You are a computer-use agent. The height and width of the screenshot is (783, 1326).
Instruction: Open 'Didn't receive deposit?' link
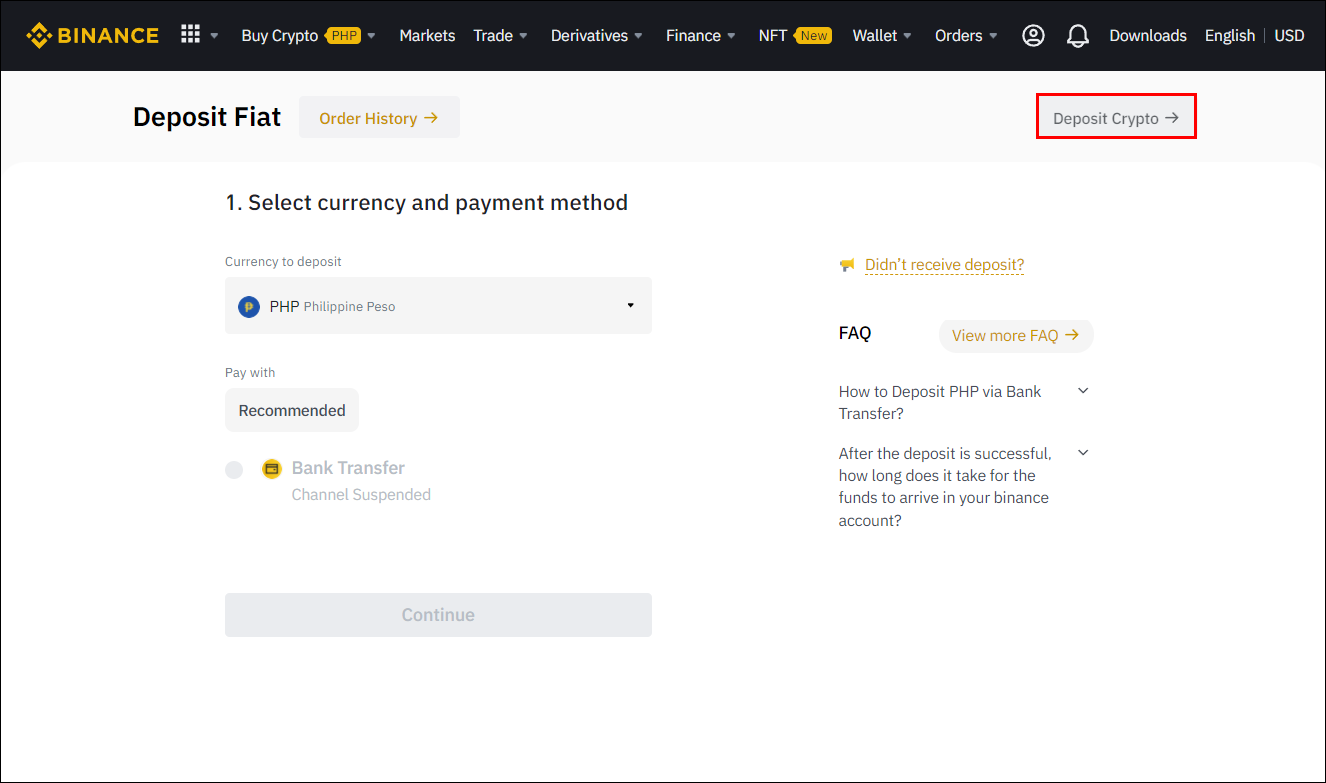point(943,264)
